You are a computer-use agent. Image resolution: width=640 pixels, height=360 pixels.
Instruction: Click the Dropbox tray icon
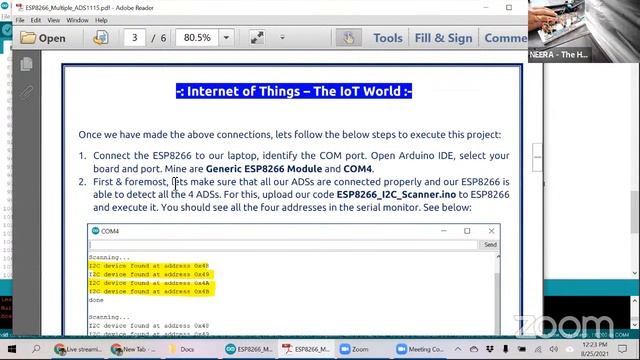490,349
